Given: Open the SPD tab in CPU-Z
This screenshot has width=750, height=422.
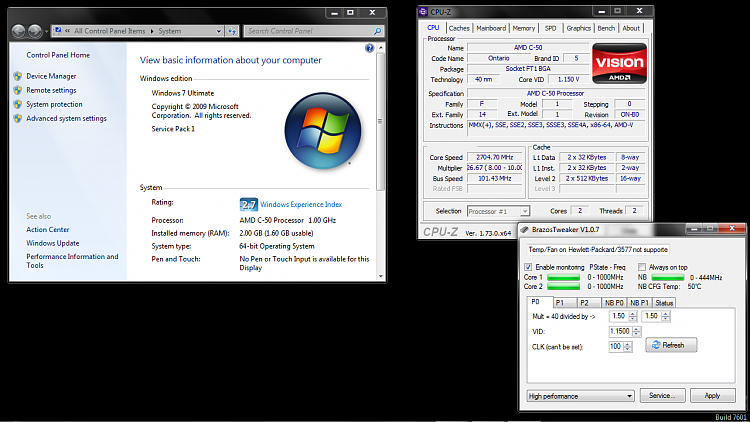Looking at the screenshot, I should click(x=551, y=28).
